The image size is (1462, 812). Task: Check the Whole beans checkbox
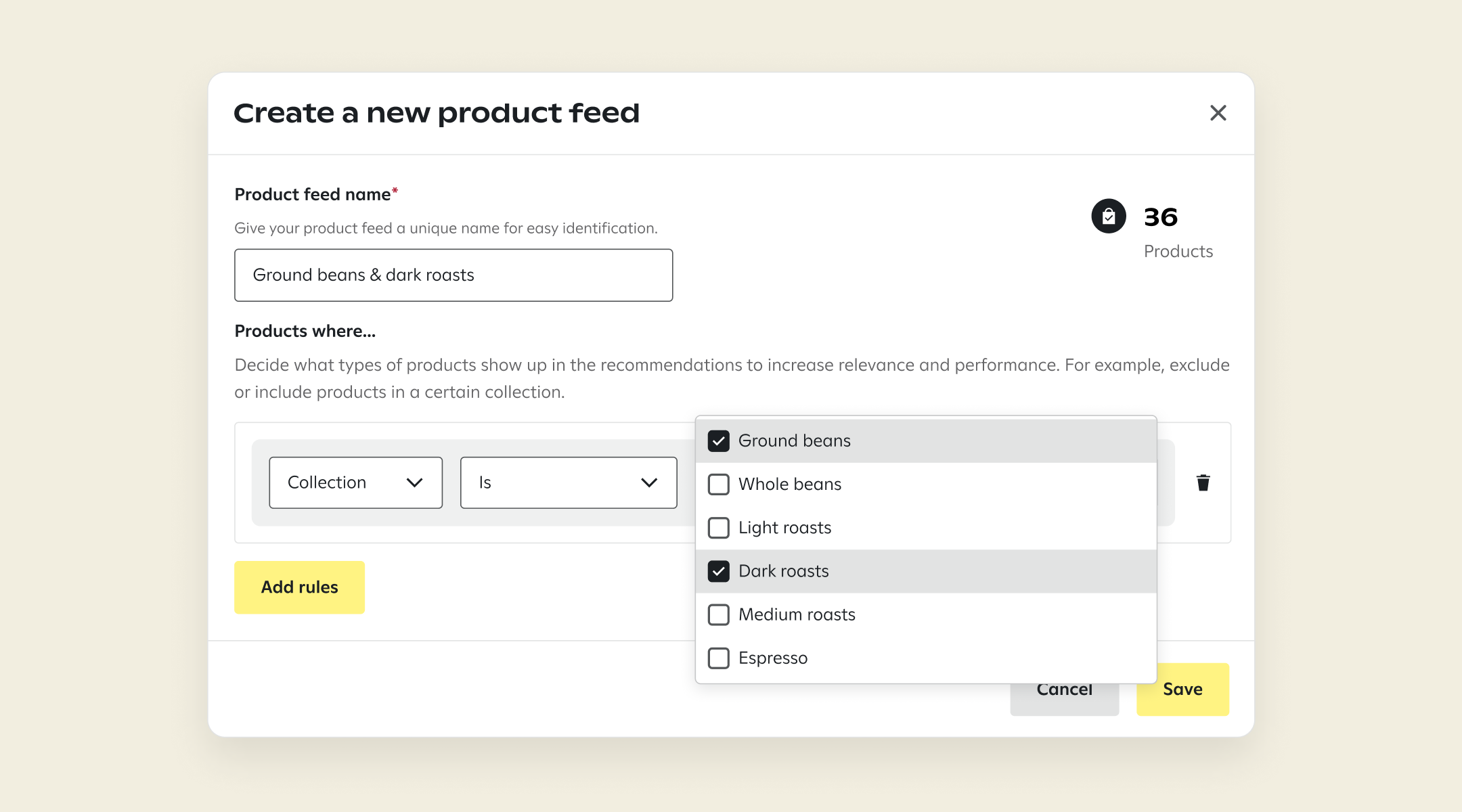point(718,484)
